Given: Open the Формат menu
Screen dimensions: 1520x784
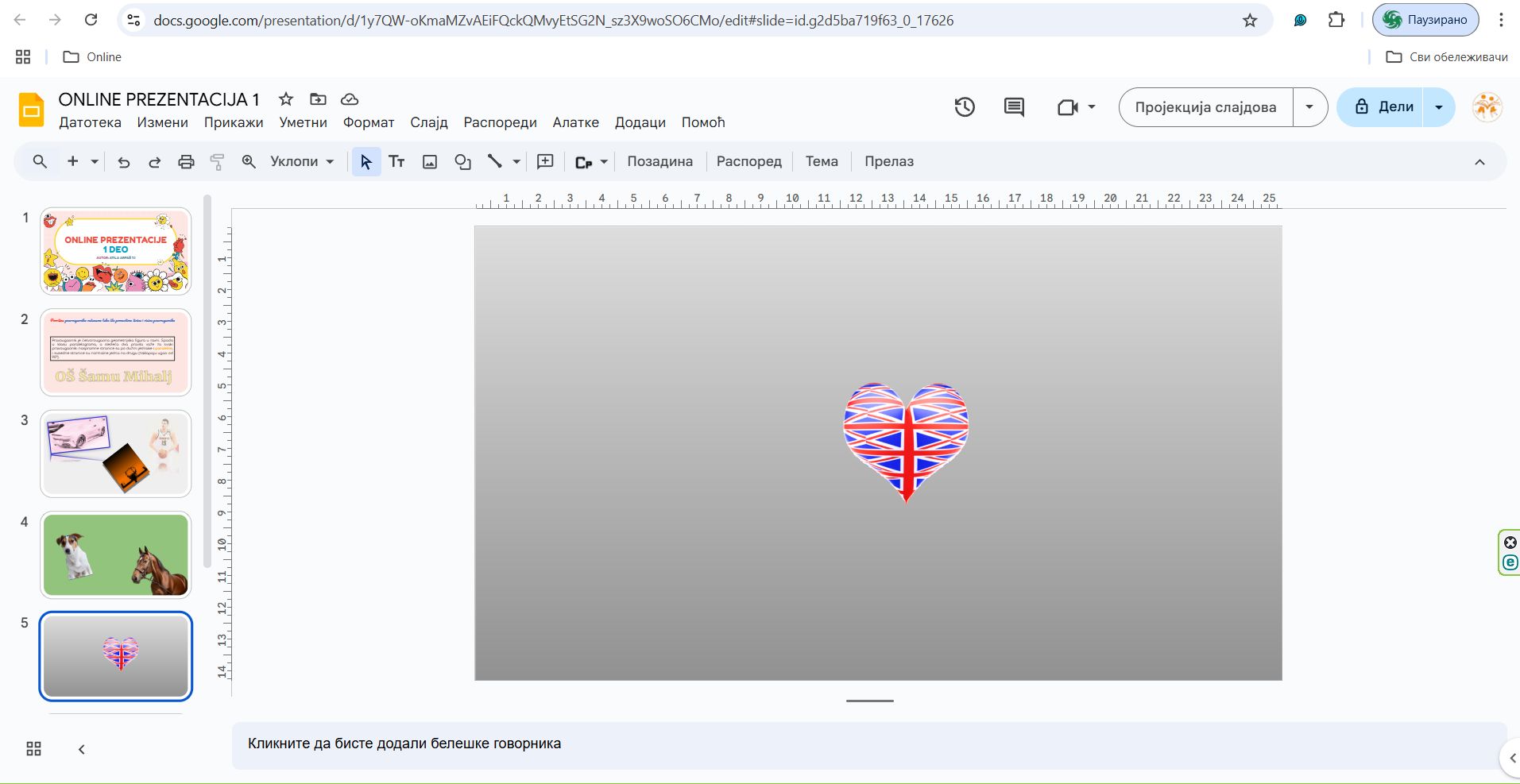Looking at the screenshot, I should [369, 122].
